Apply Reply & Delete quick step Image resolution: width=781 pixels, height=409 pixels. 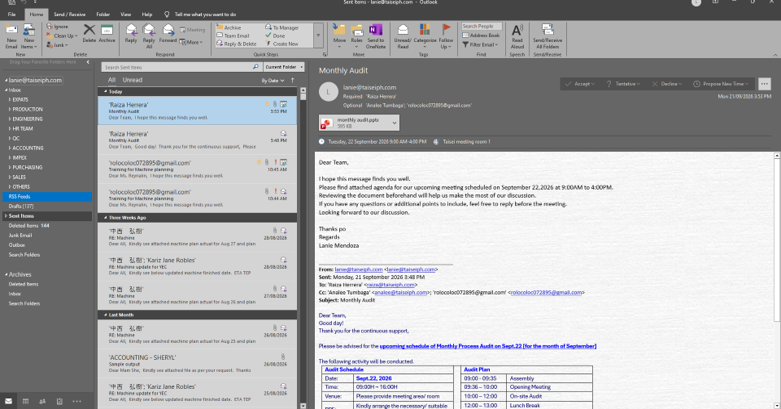pos(236,44)
